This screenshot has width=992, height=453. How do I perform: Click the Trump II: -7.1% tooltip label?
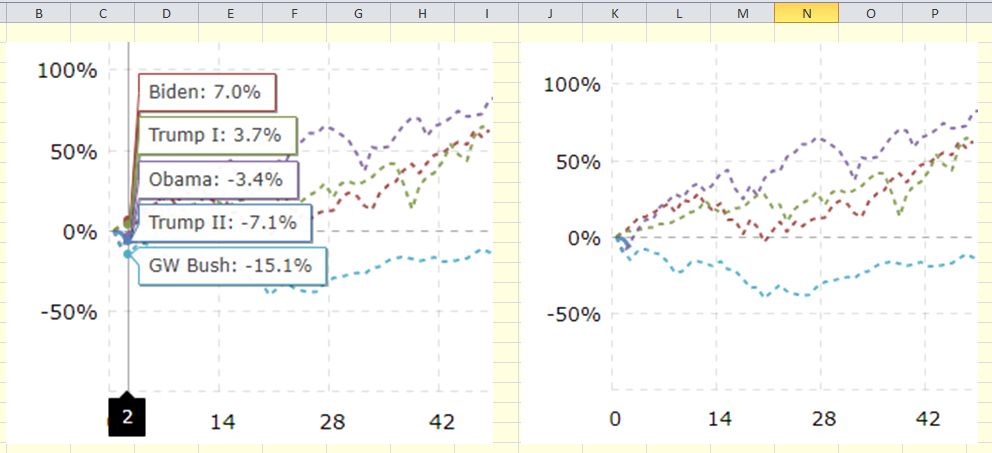click(x=223, y=223)
